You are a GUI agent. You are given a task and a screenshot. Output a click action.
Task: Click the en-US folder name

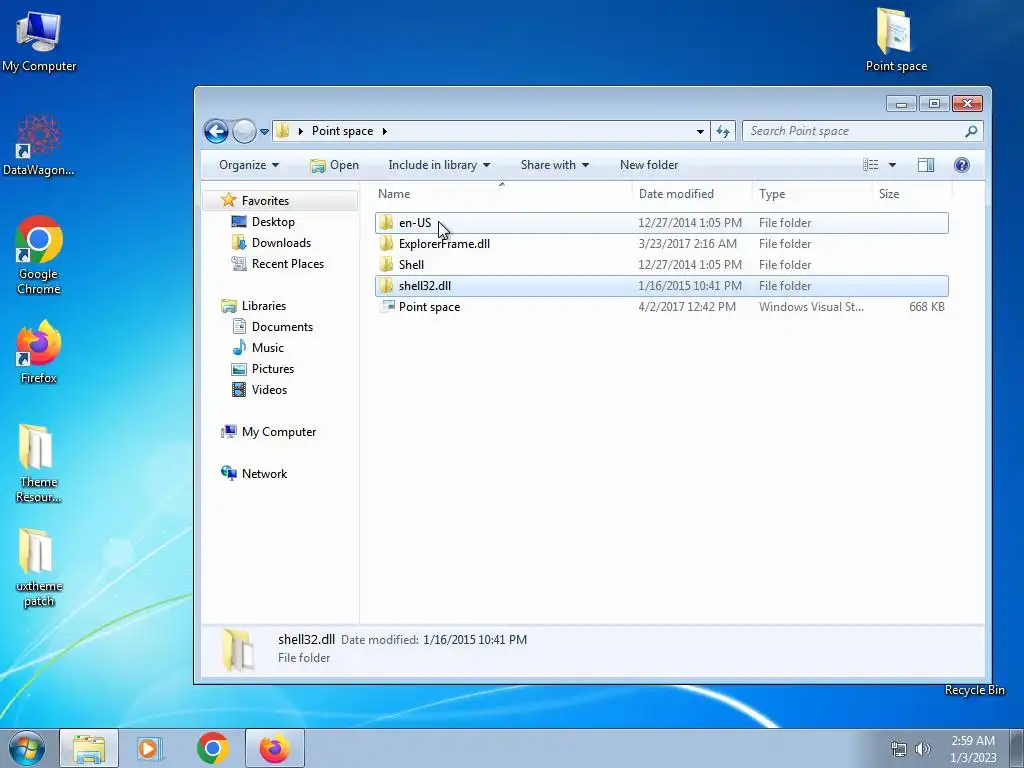click(x=415, y=223)
